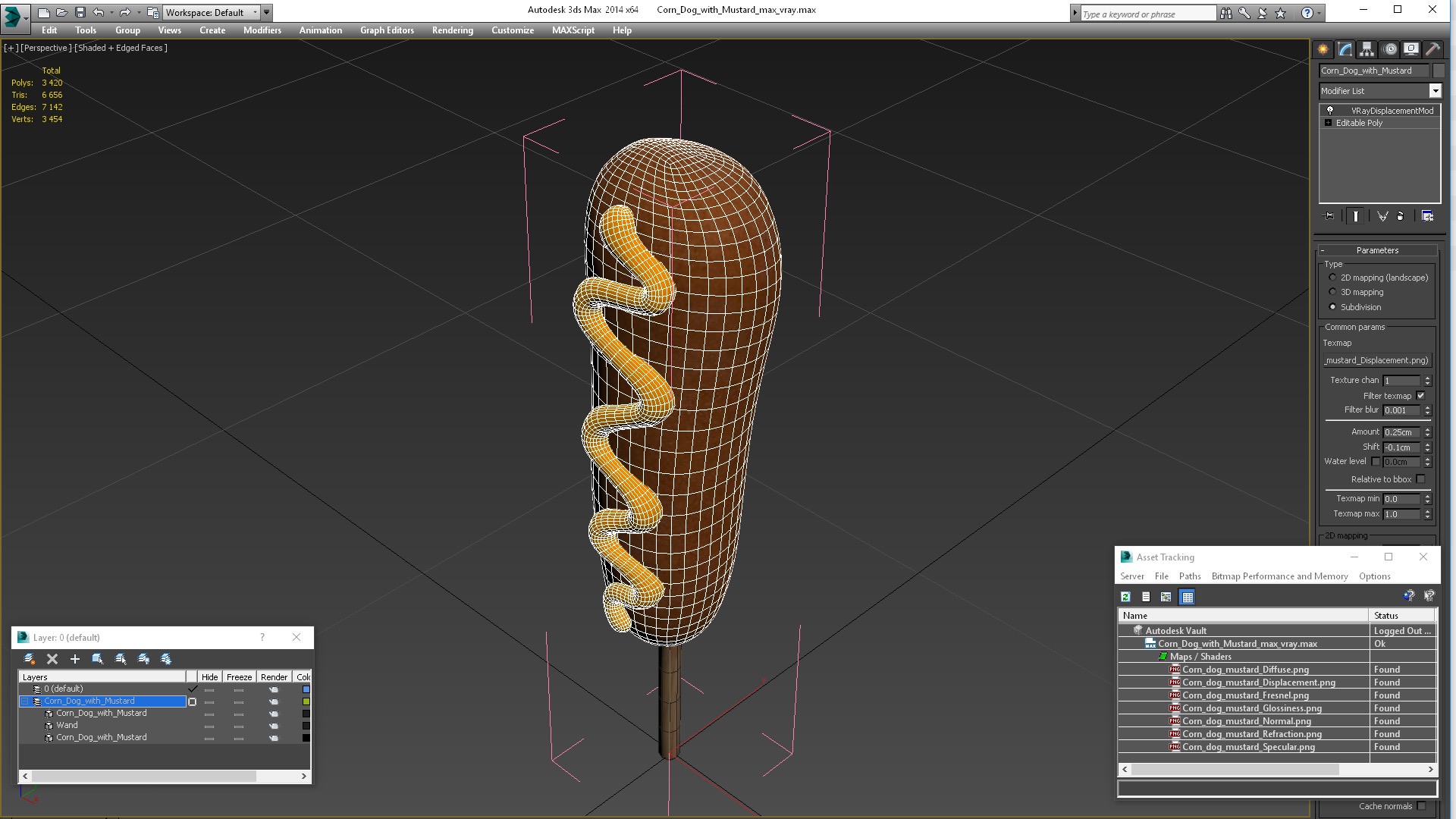
Task: Click the Undo arrow icon
Action: pyautogui.click(x=99, y=12)
